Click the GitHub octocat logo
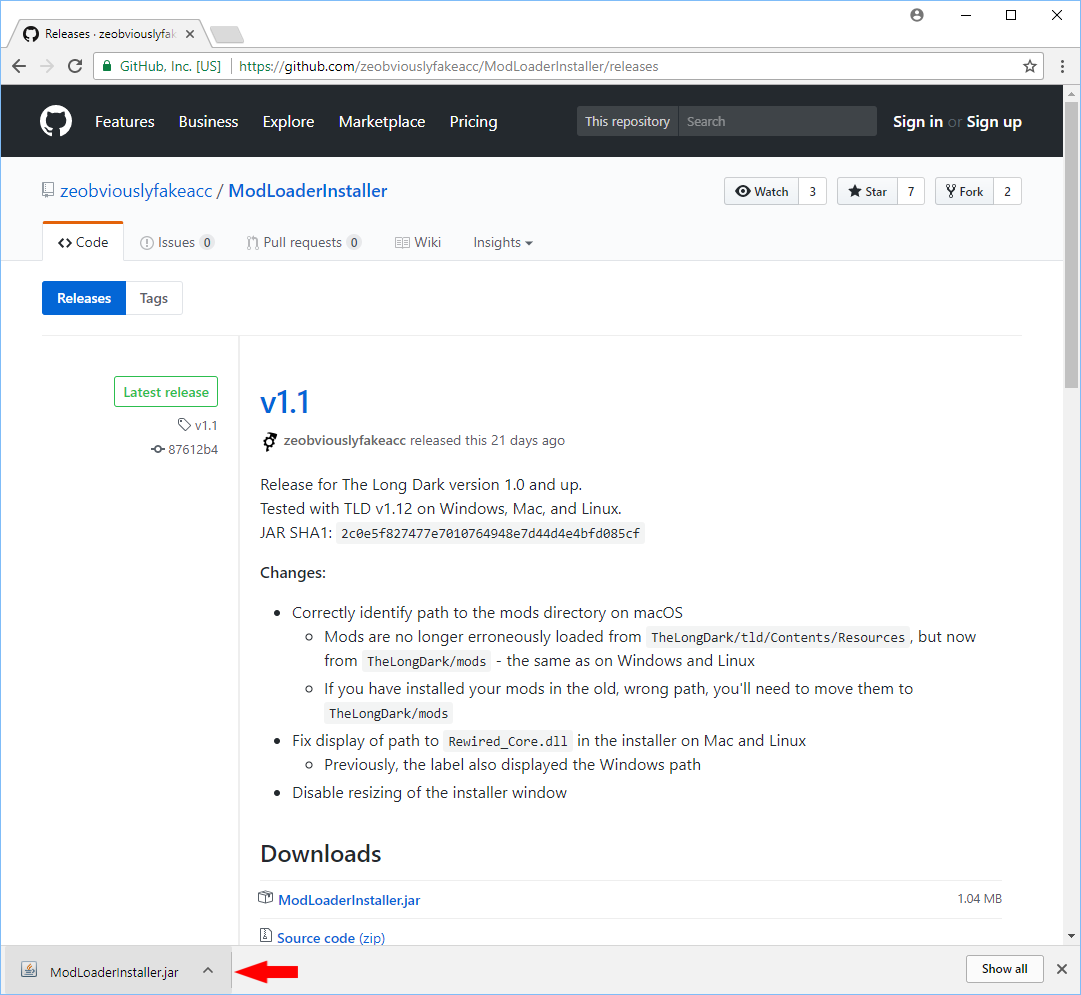 56,121
